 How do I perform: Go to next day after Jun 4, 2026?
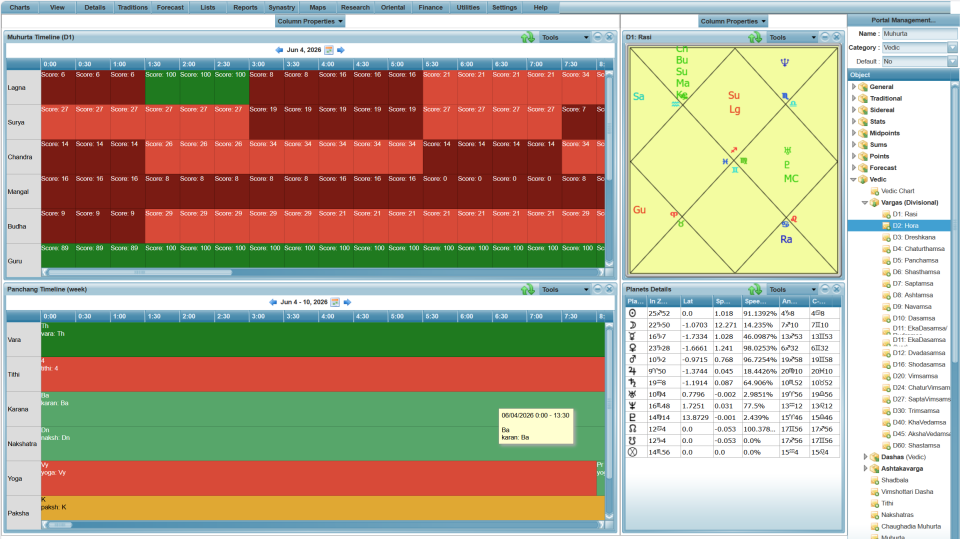point(341,50)
